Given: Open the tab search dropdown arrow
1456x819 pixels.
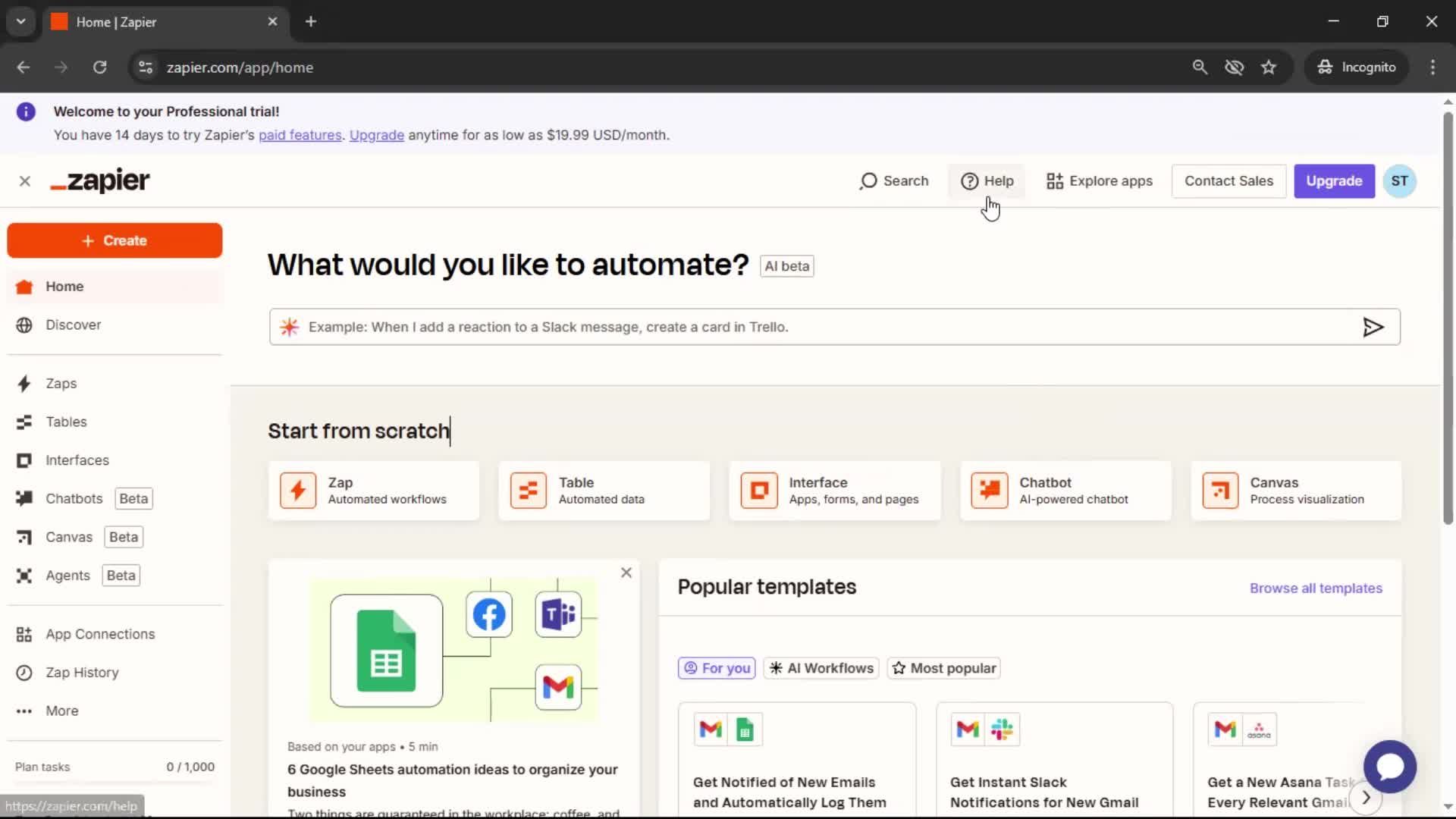Looking at the screenshot, I should click(x=21, y=22).
